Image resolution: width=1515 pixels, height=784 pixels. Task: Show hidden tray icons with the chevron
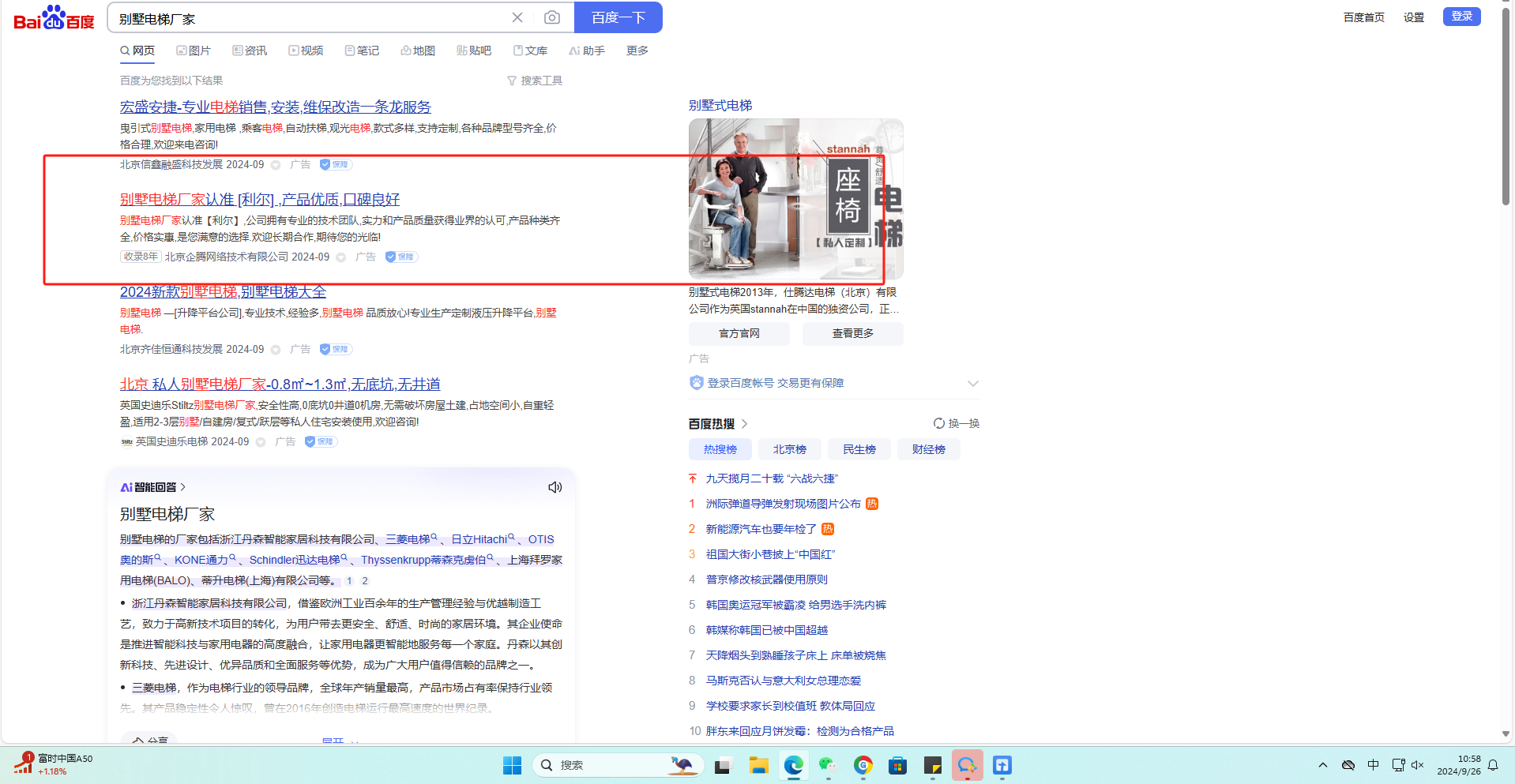coord(1323,765)
